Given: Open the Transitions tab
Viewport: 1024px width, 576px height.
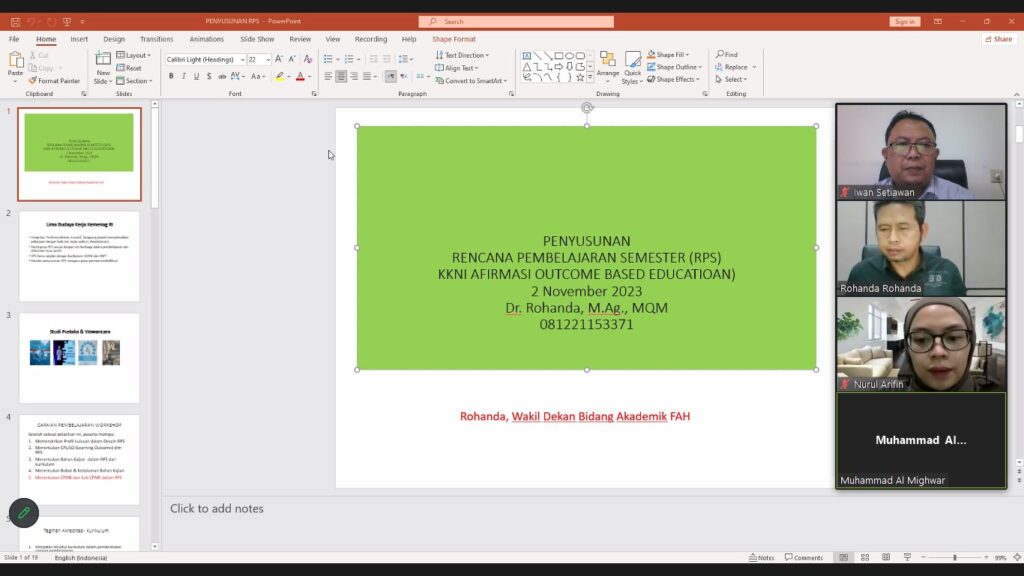Looking at the screenshot, I should click(156, 39).
